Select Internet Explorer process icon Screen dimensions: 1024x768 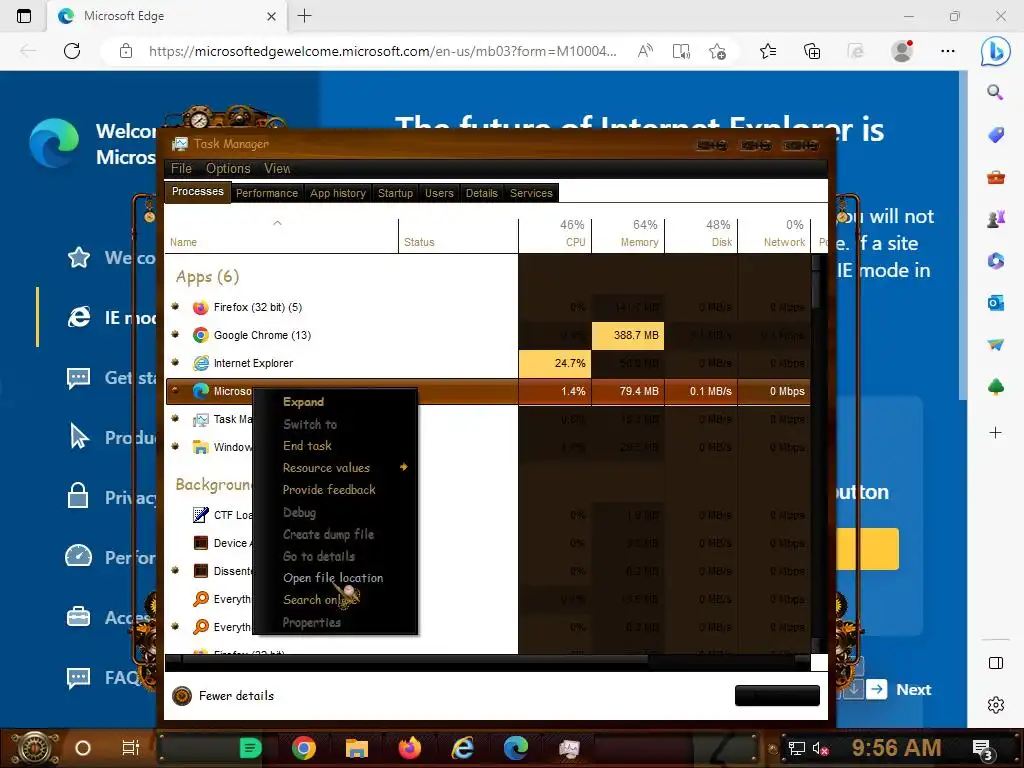[200, 363]
